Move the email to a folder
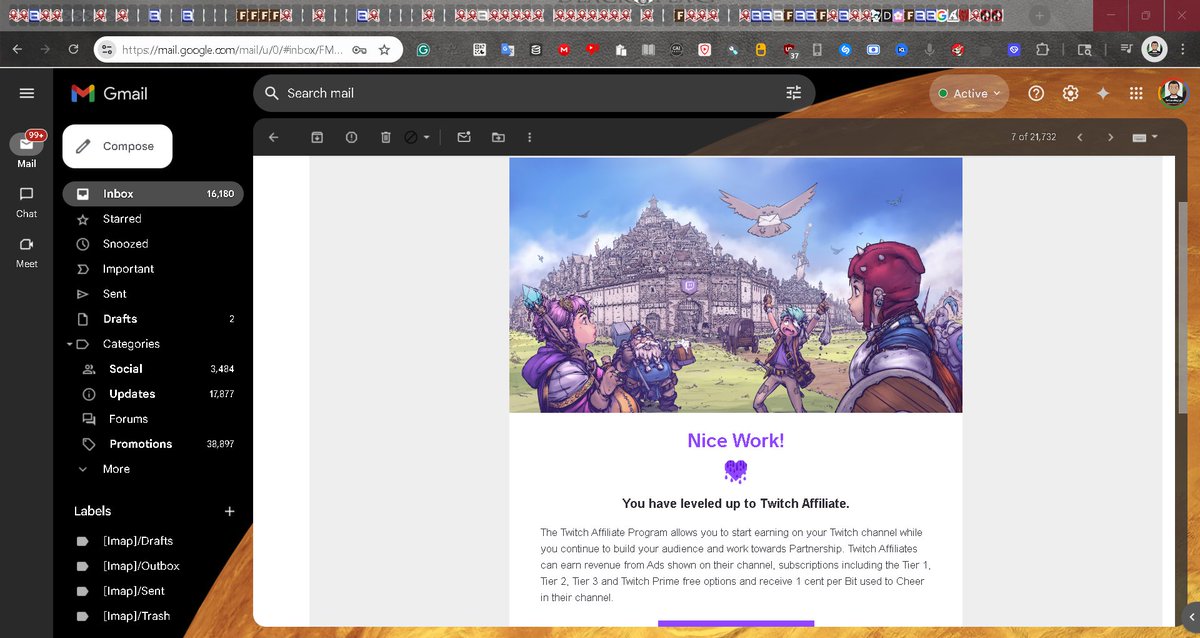Viewport: 1200px width, 638px height. pos(498,137)
